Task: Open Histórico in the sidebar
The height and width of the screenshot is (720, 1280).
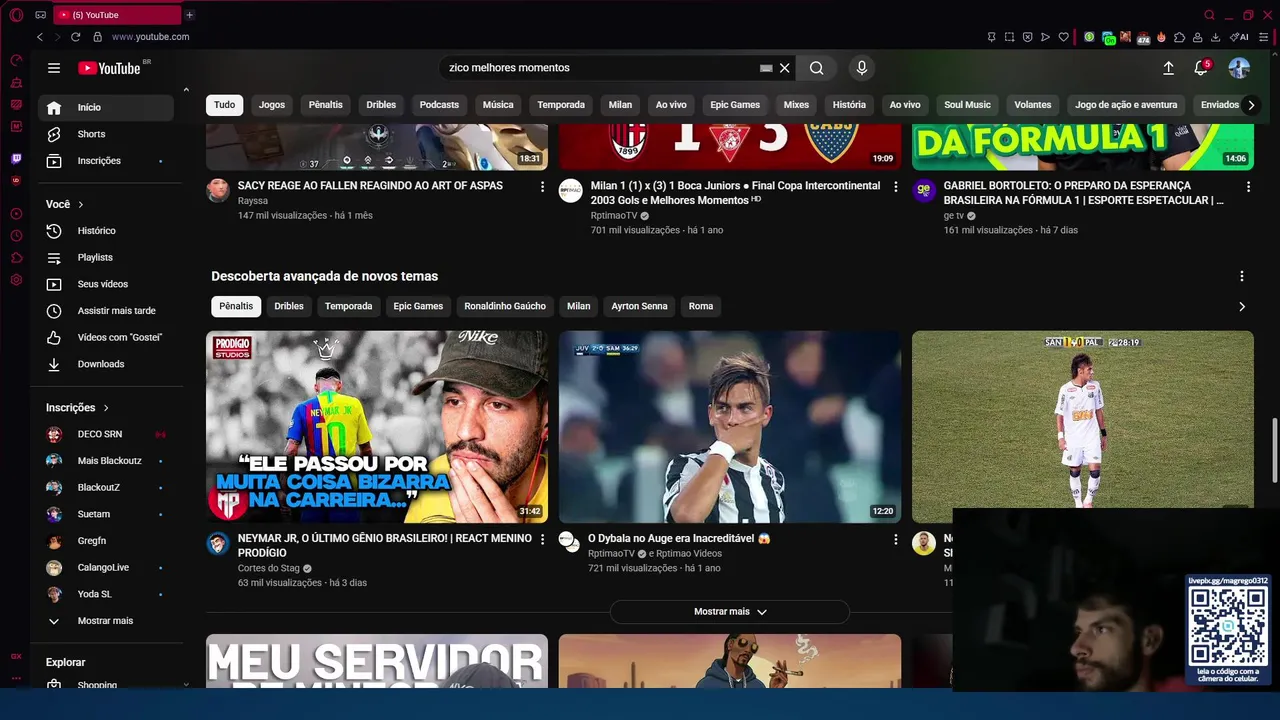Action: tap(106, 231)
